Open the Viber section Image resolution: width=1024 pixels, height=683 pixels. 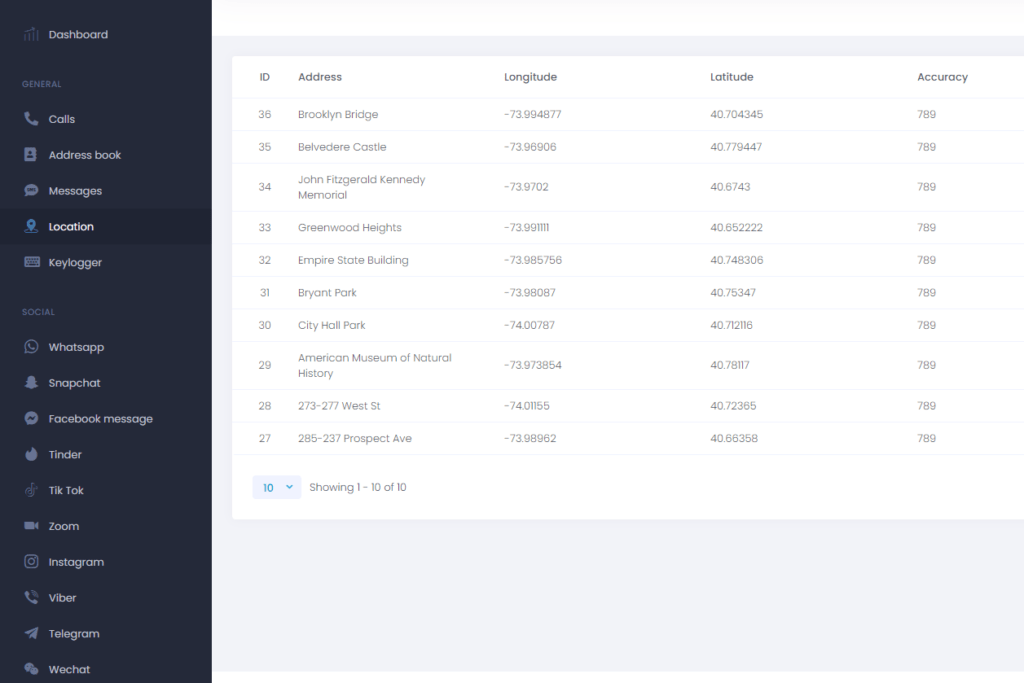(x=62, y=597)
